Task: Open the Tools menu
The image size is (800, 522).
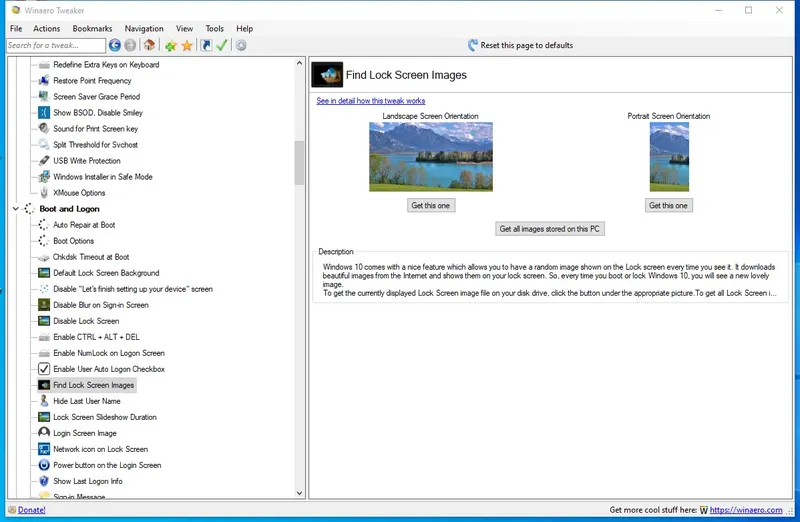Action: tap(214, 29)
